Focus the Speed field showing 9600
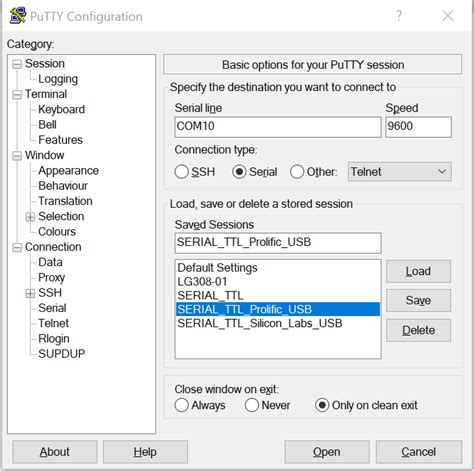 [419, 127]
